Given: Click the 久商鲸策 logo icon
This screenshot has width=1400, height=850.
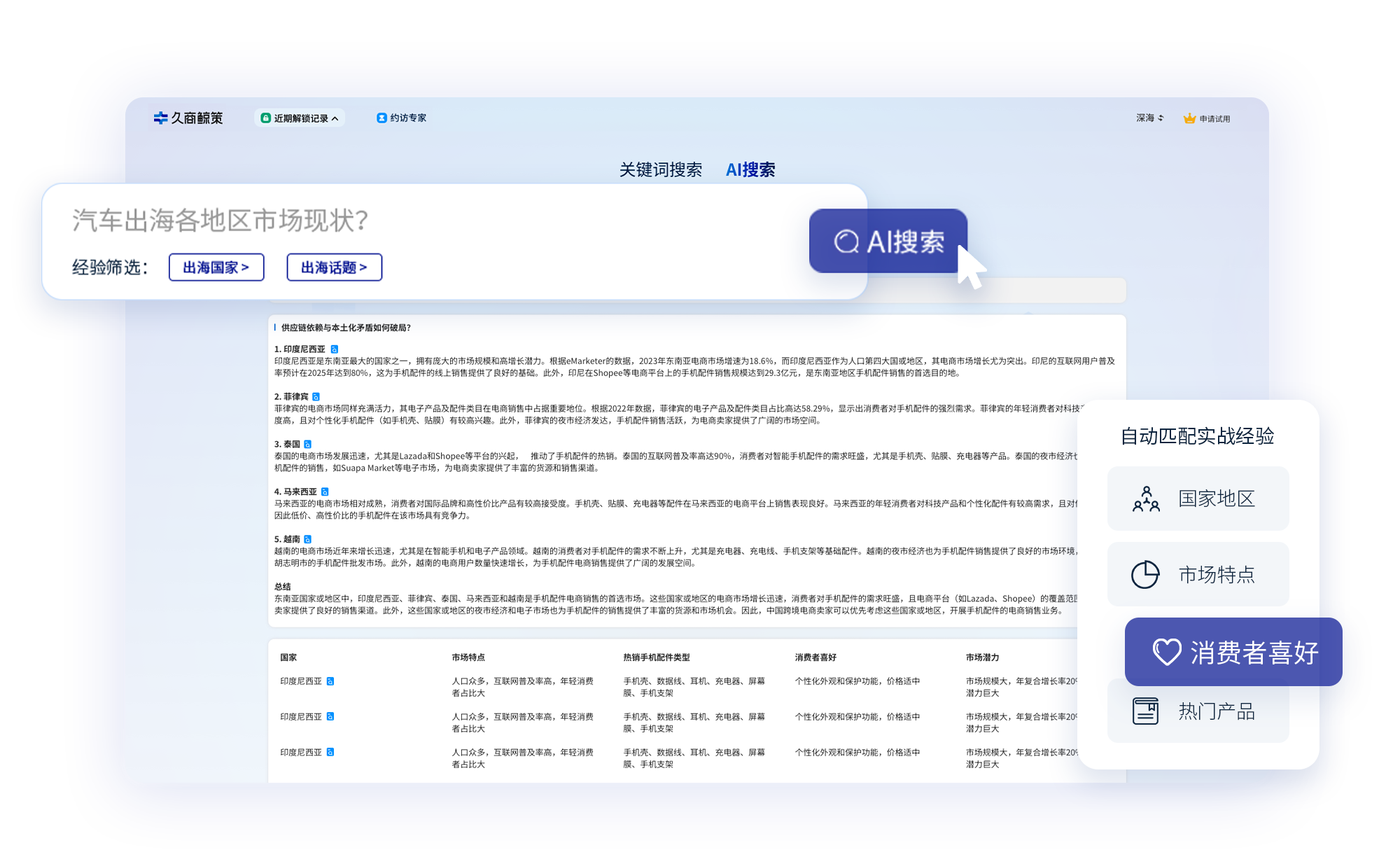Looking at the screenshot, I should [160, 118].
